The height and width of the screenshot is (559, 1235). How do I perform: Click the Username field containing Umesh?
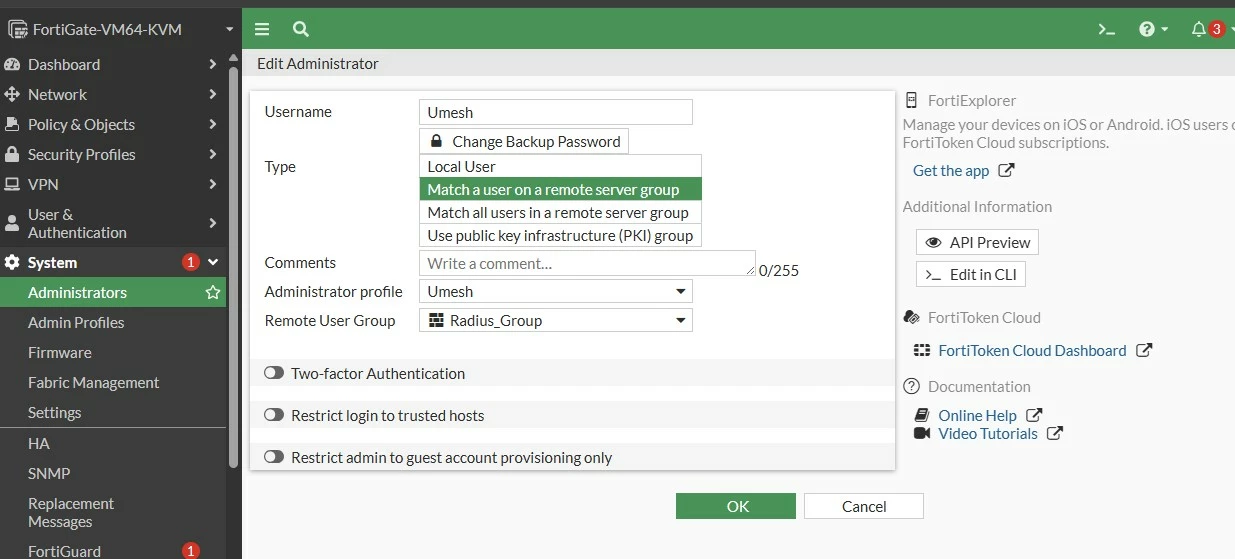pyautogui.click(x=556, y=112)
